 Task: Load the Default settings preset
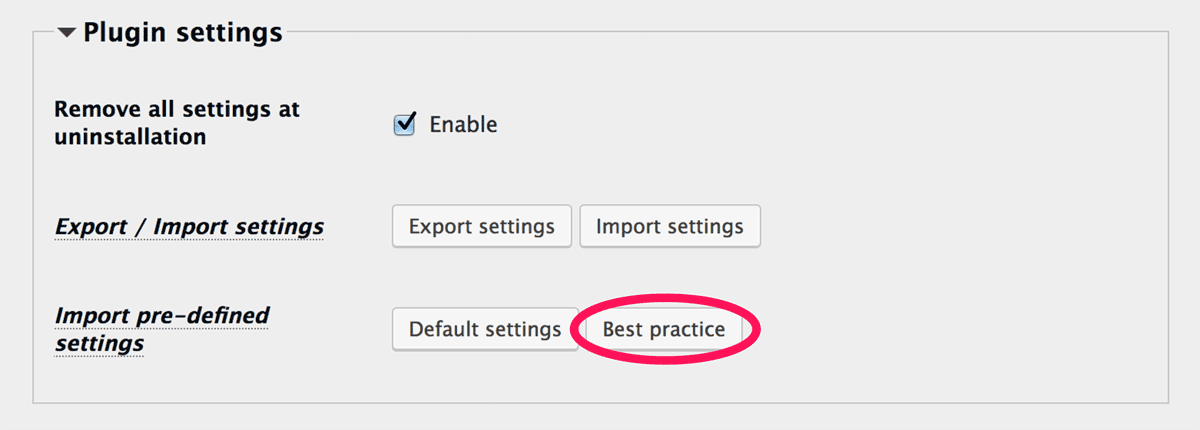(x=485, y=329)
